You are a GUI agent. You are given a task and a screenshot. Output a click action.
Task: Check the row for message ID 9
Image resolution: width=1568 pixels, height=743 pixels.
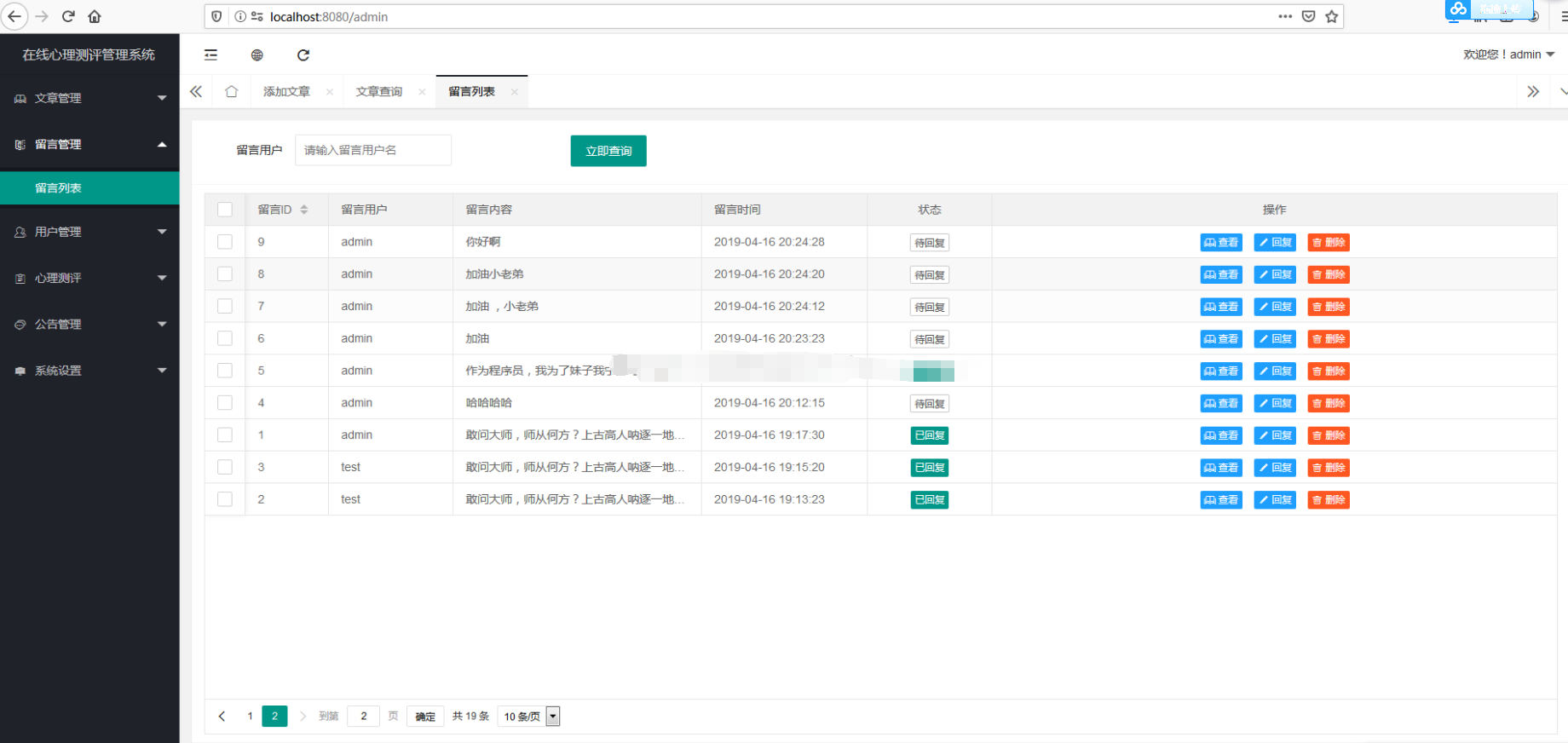tap(225, 242)
